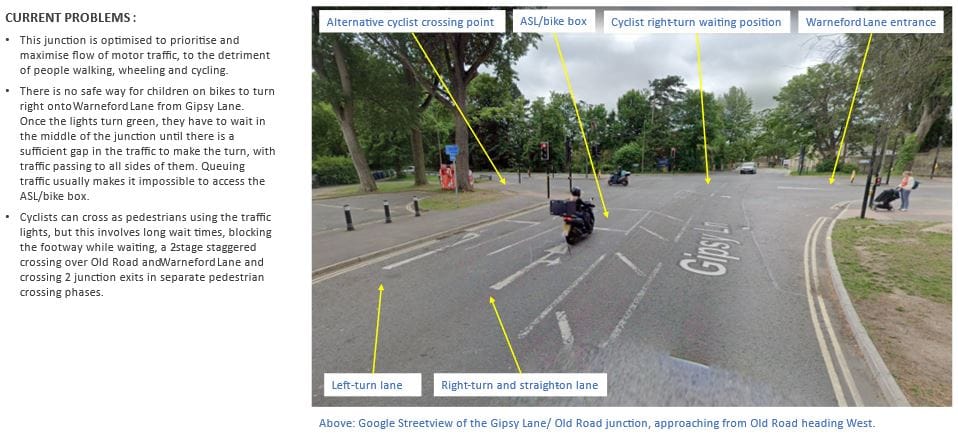The image size is (958, 437).
Task: Click the blue road sign by the tree
Action: (452, 151)
